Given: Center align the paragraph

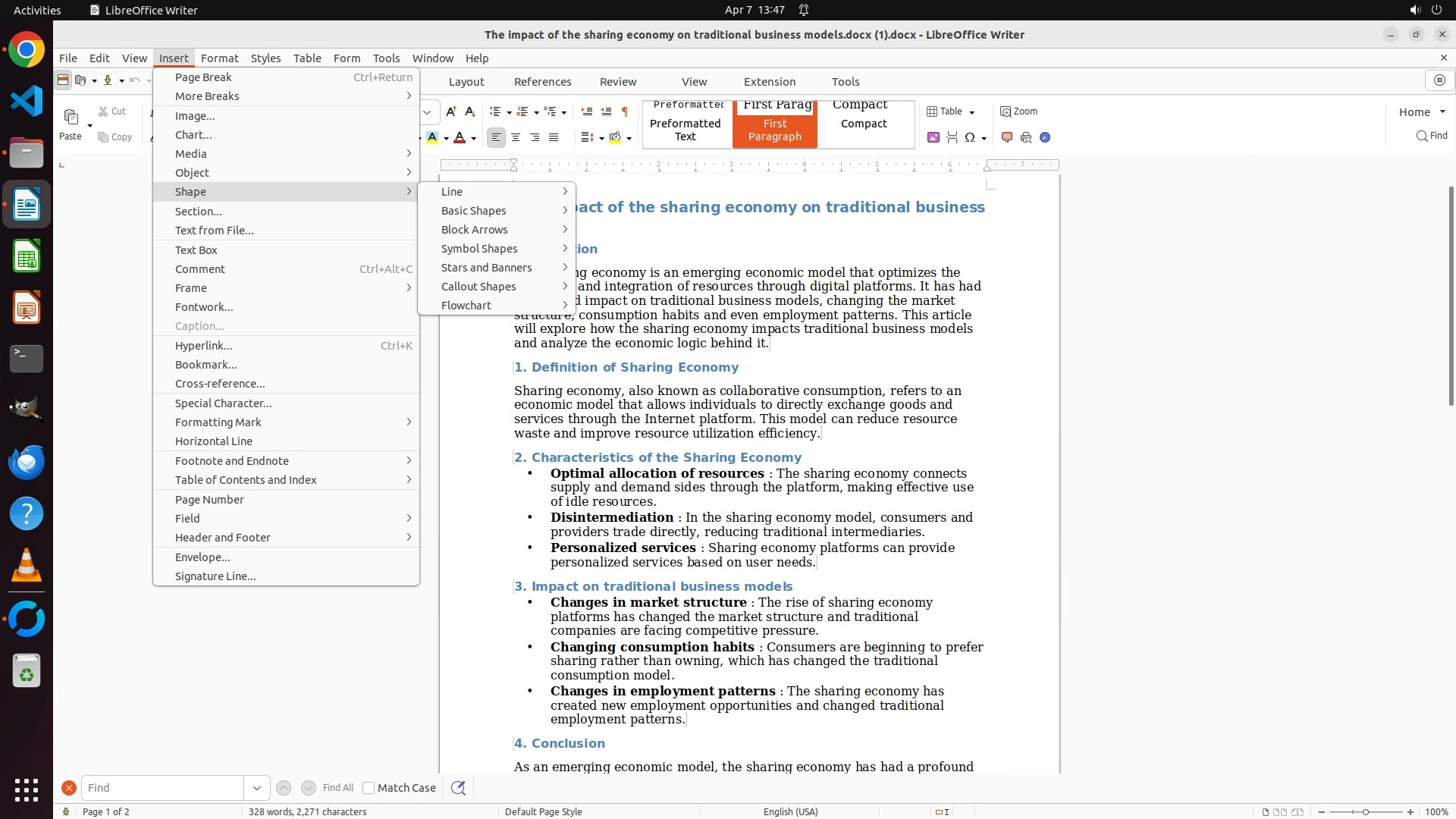Looking at the screenshot, I should [x=516, y=137].
